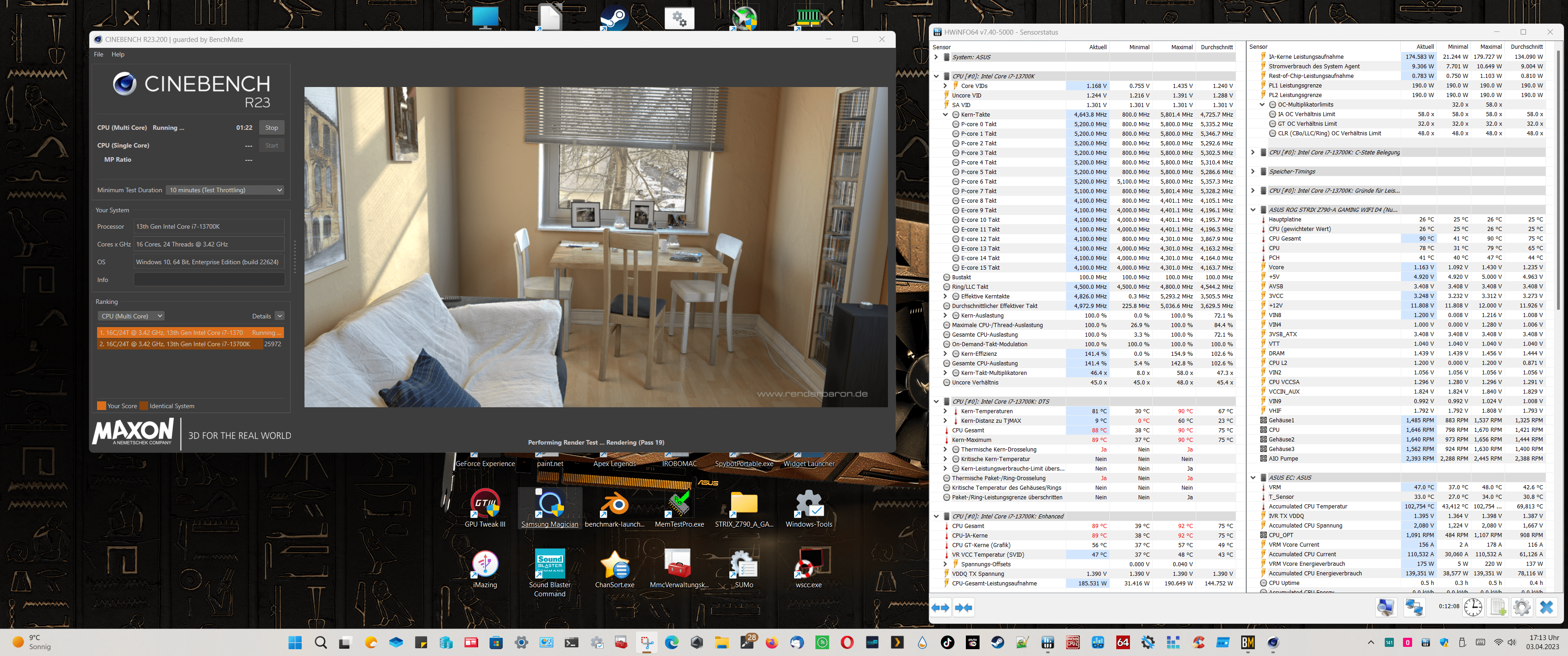This screenshot has height=656, width=1568.
Task: Stop the multi core benchmark
Action: 272,128
